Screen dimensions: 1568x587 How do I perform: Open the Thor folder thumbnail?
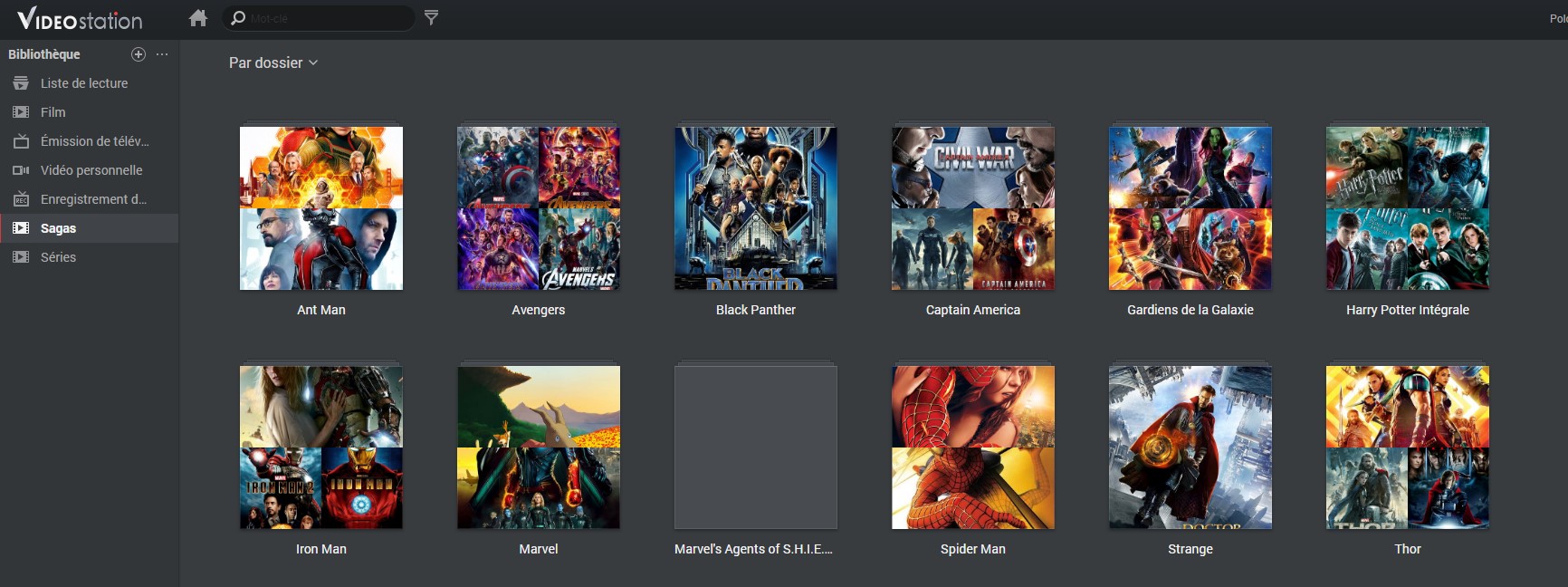[x=1408, y=447]
